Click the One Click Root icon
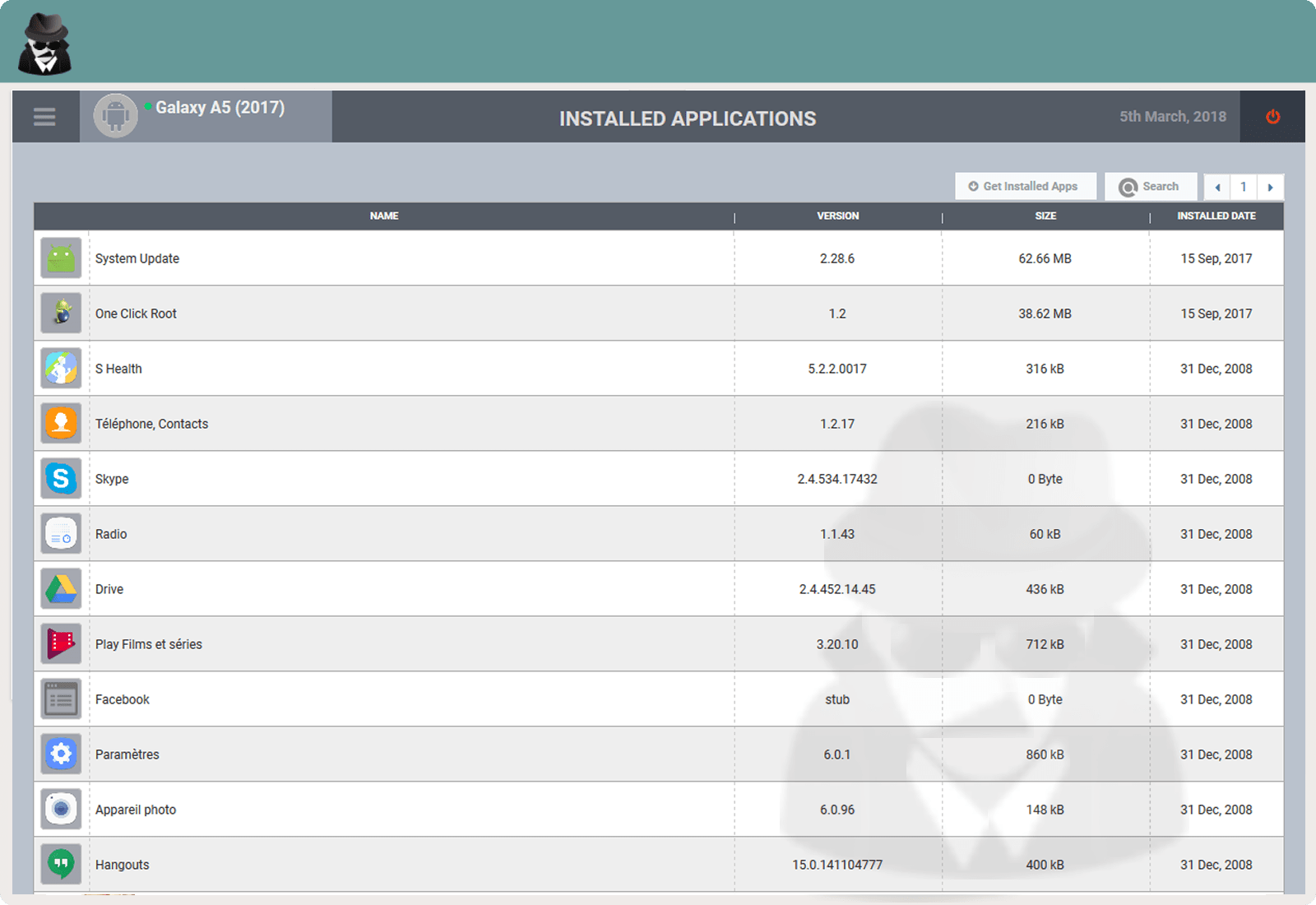1316x905 pixels. pos(61,313)
